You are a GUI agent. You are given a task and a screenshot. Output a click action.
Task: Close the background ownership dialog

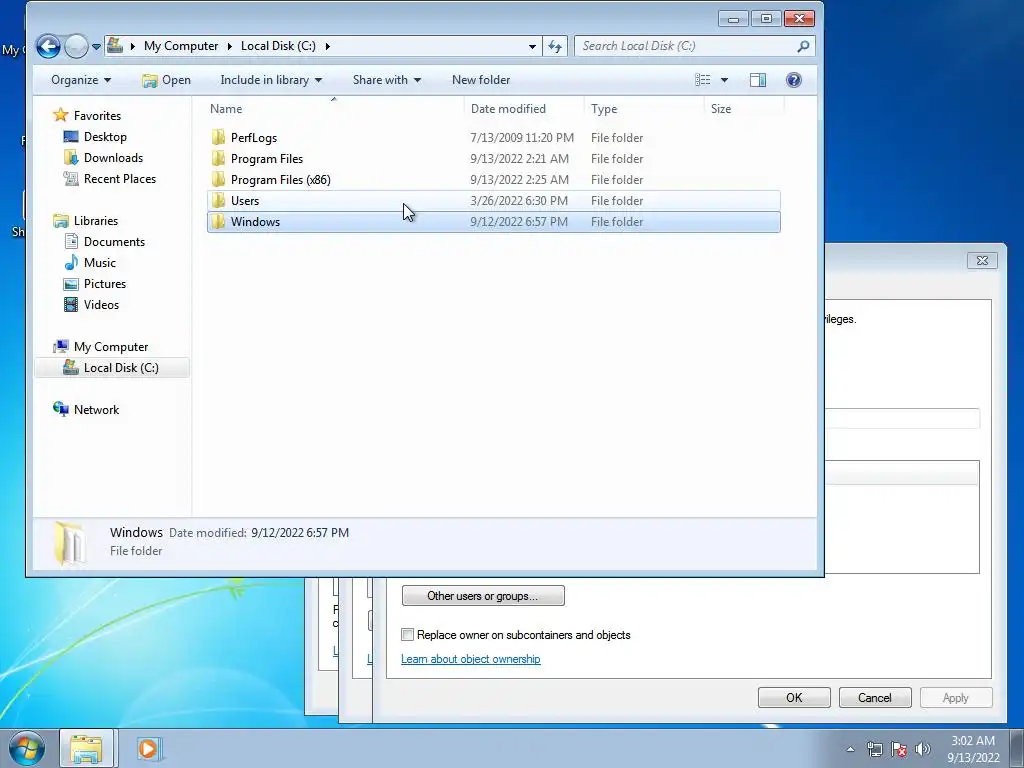[x=982, y=261]
